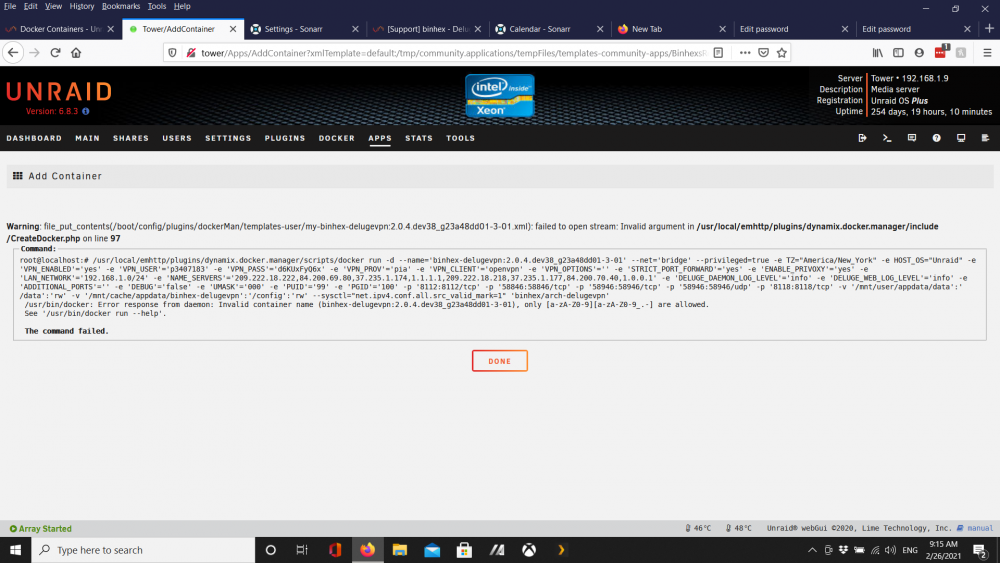
Task: Open the Tools menu in Firefox menubar
Action: point(157,6)
